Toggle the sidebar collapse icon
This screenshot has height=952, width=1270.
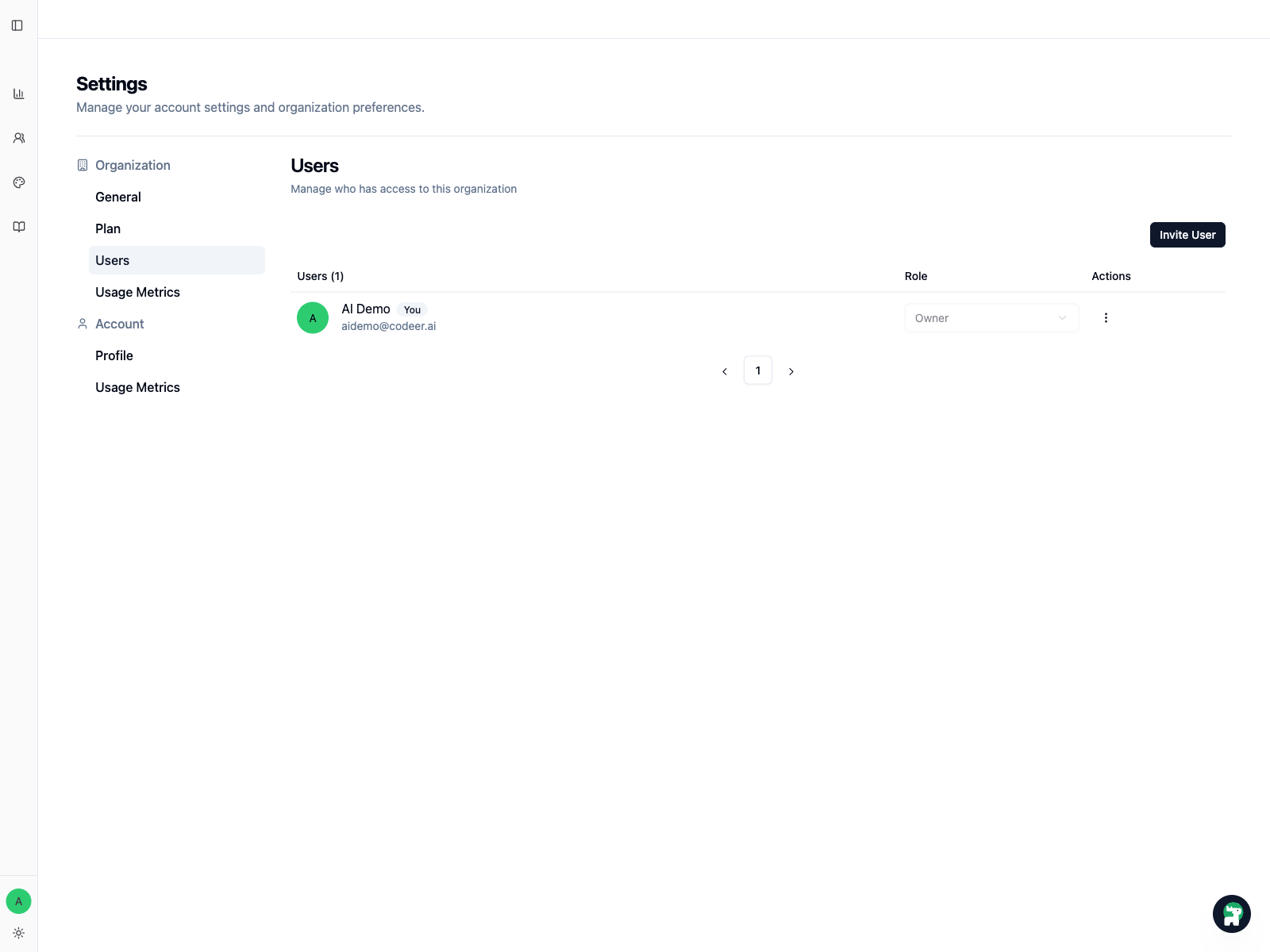click(x=18, y=25)
